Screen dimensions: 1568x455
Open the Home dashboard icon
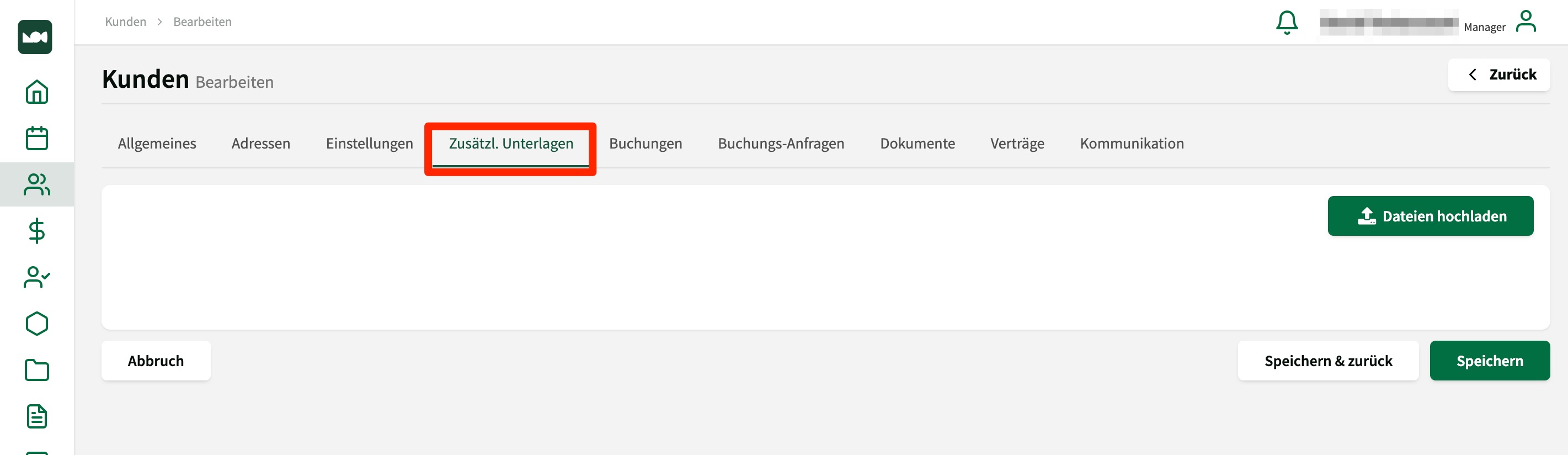(36, 92)
